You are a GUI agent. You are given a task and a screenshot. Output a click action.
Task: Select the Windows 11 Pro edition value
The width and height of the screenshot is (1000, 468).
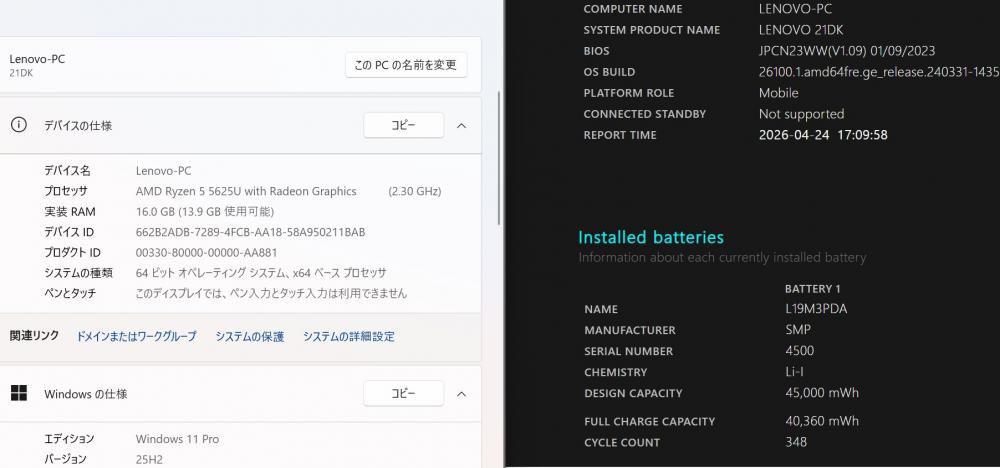click(177, 439)
